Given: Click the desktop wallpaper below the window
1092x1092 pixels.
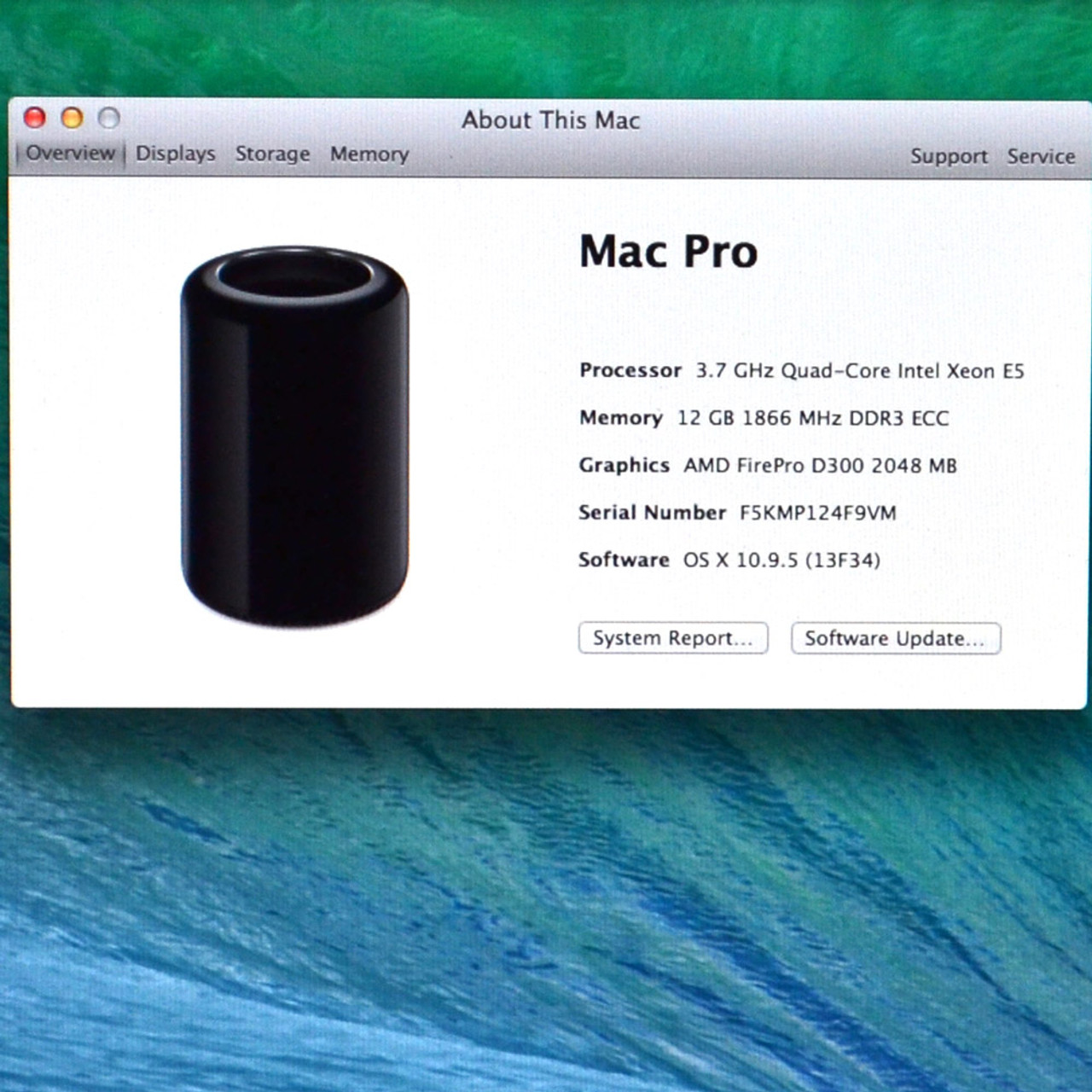Looking at the screenshot, I should tap(546, 896).
